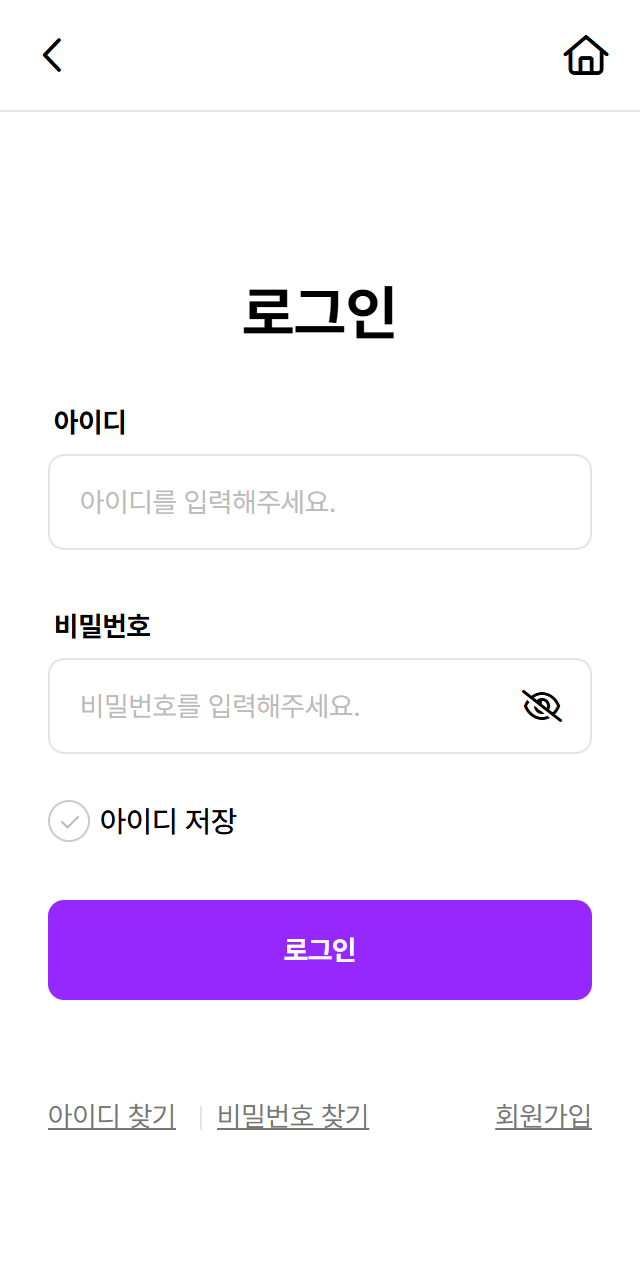
Task: Open 비밀번호 찾기 to recover password
Action: [293, 1115]
